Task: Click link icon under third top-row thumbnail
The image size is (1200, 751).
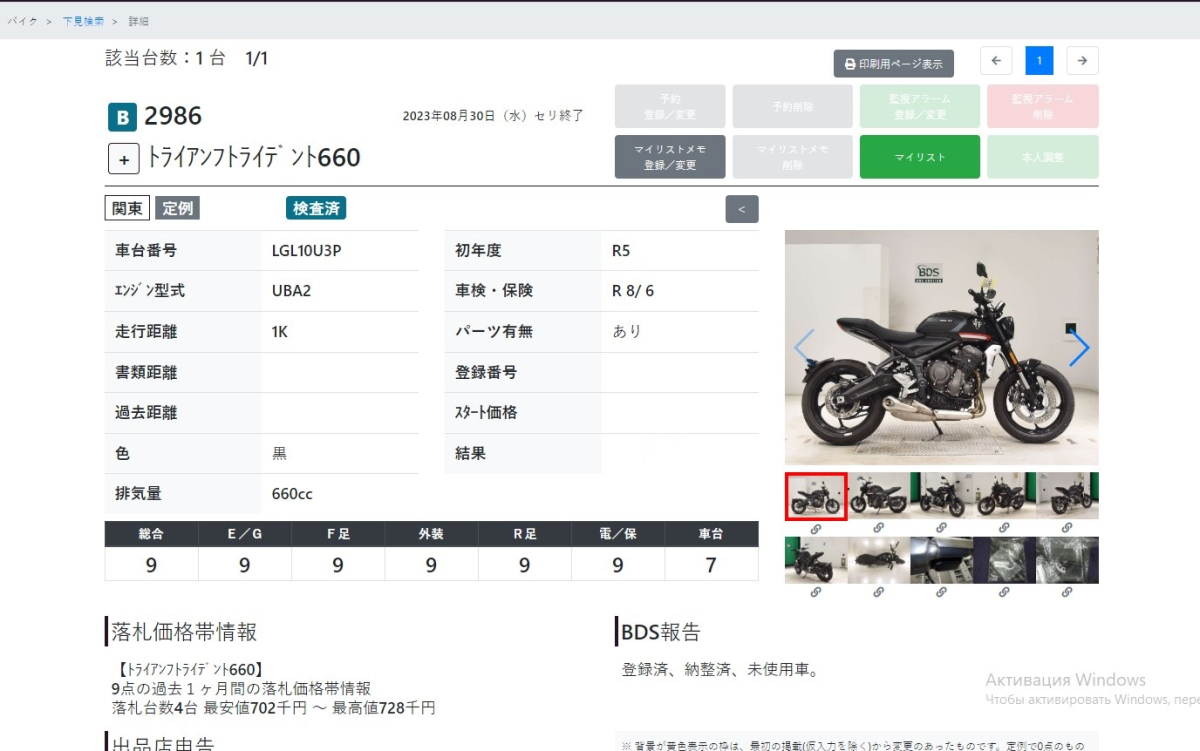Action: [941, 528]
